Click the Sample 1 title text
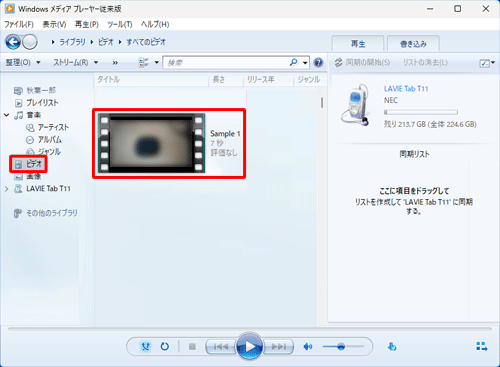The width and height of the screenshot is (500, 367). [x=225, y=134]
